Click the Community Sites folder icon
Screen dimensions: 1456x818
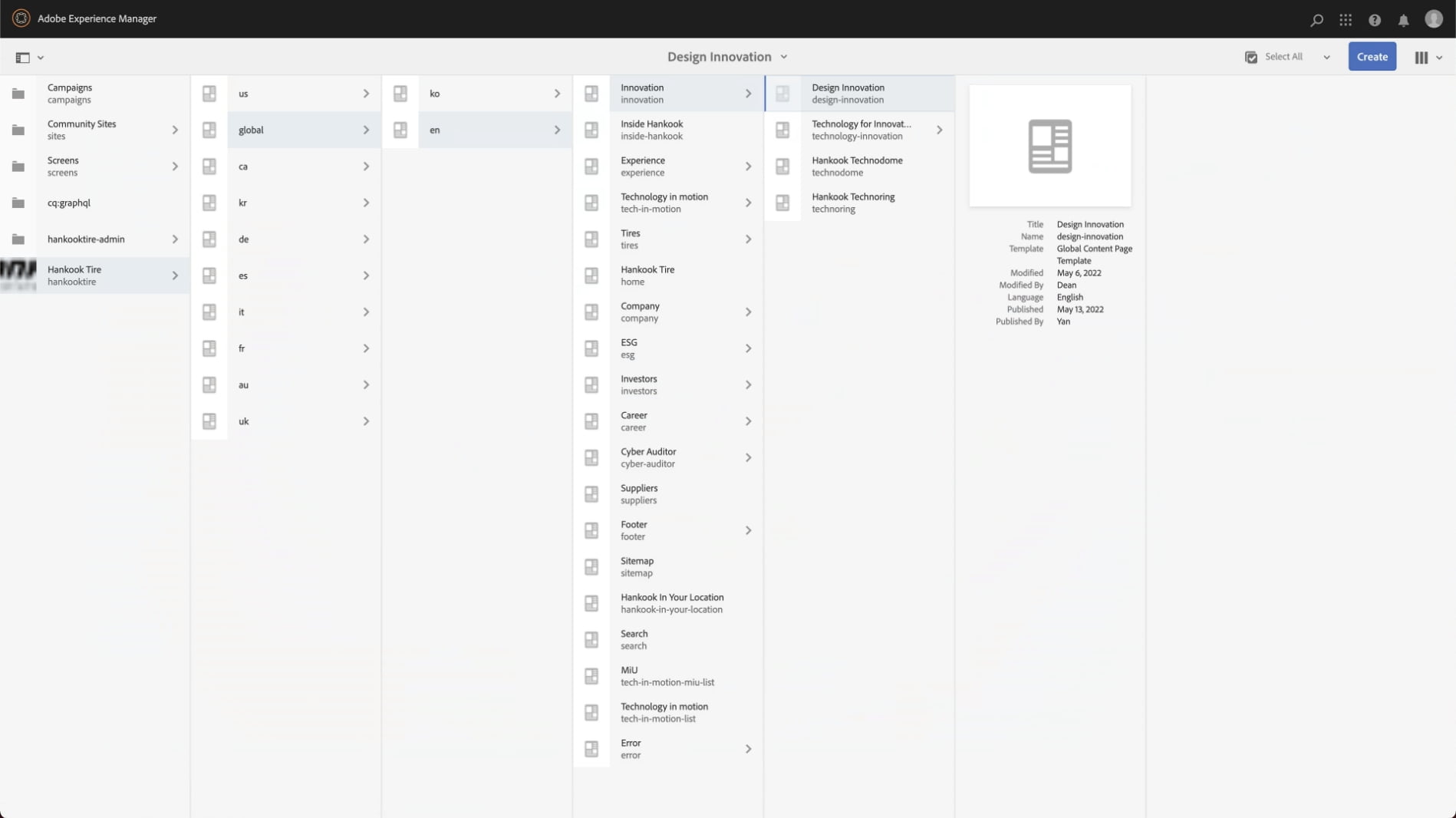[18, 130]
